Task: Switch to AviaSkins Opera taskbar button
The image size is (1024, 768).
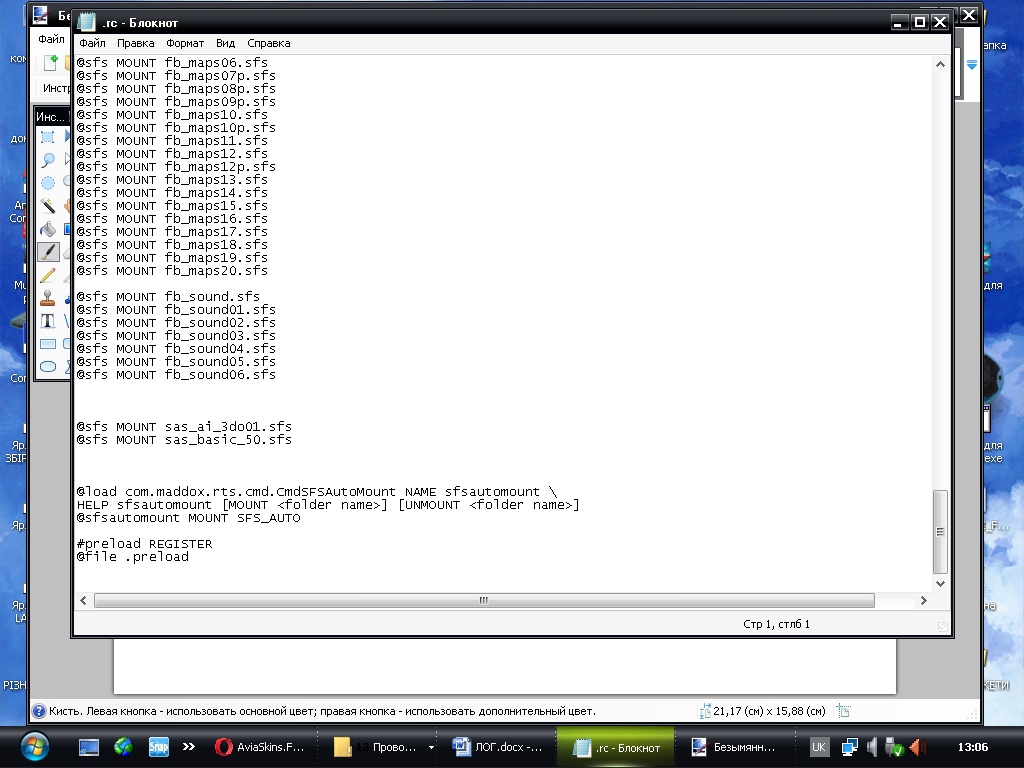Action: point(261,747)
